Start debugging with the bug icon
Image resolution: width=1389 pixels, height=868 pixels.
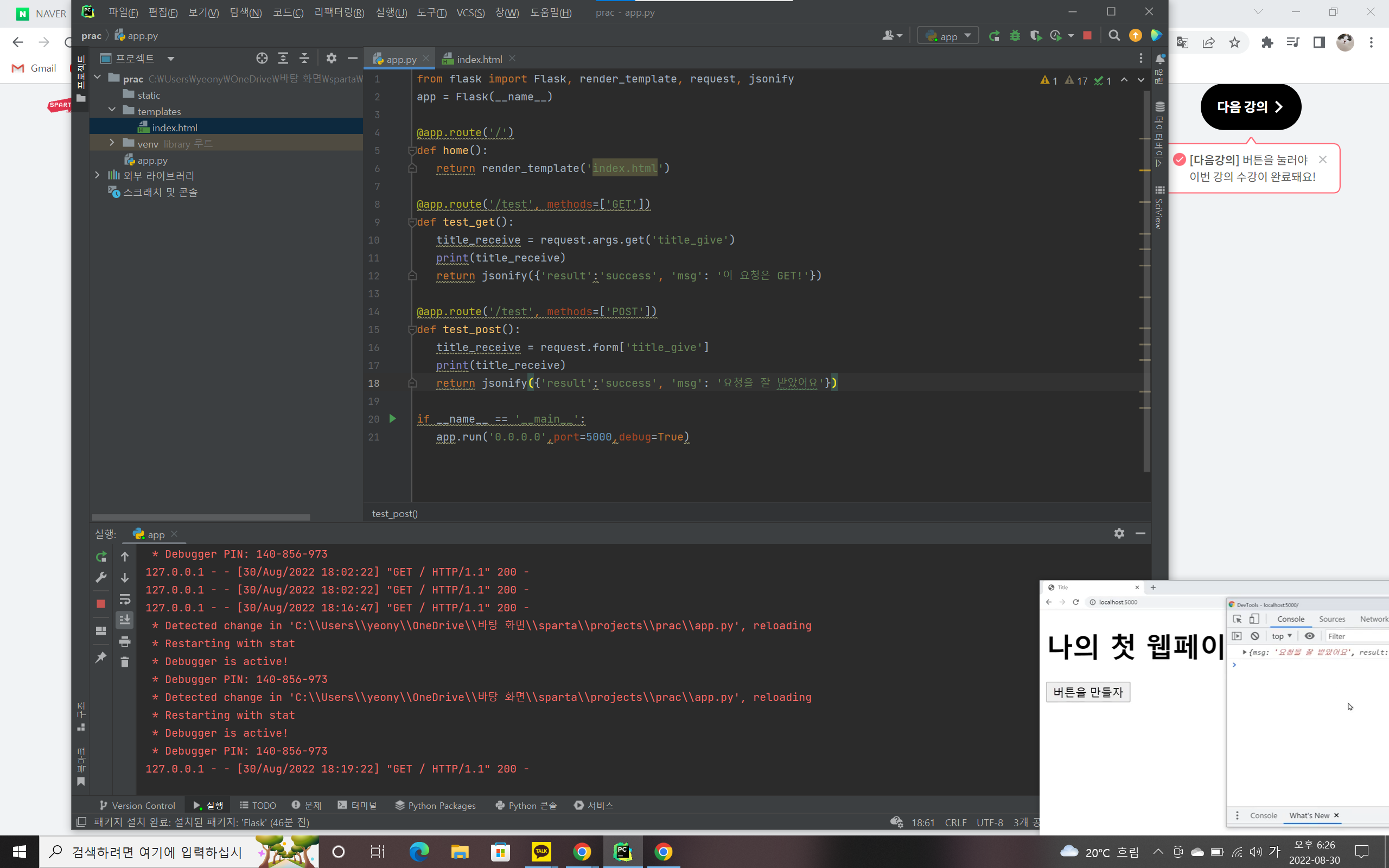1015,36
